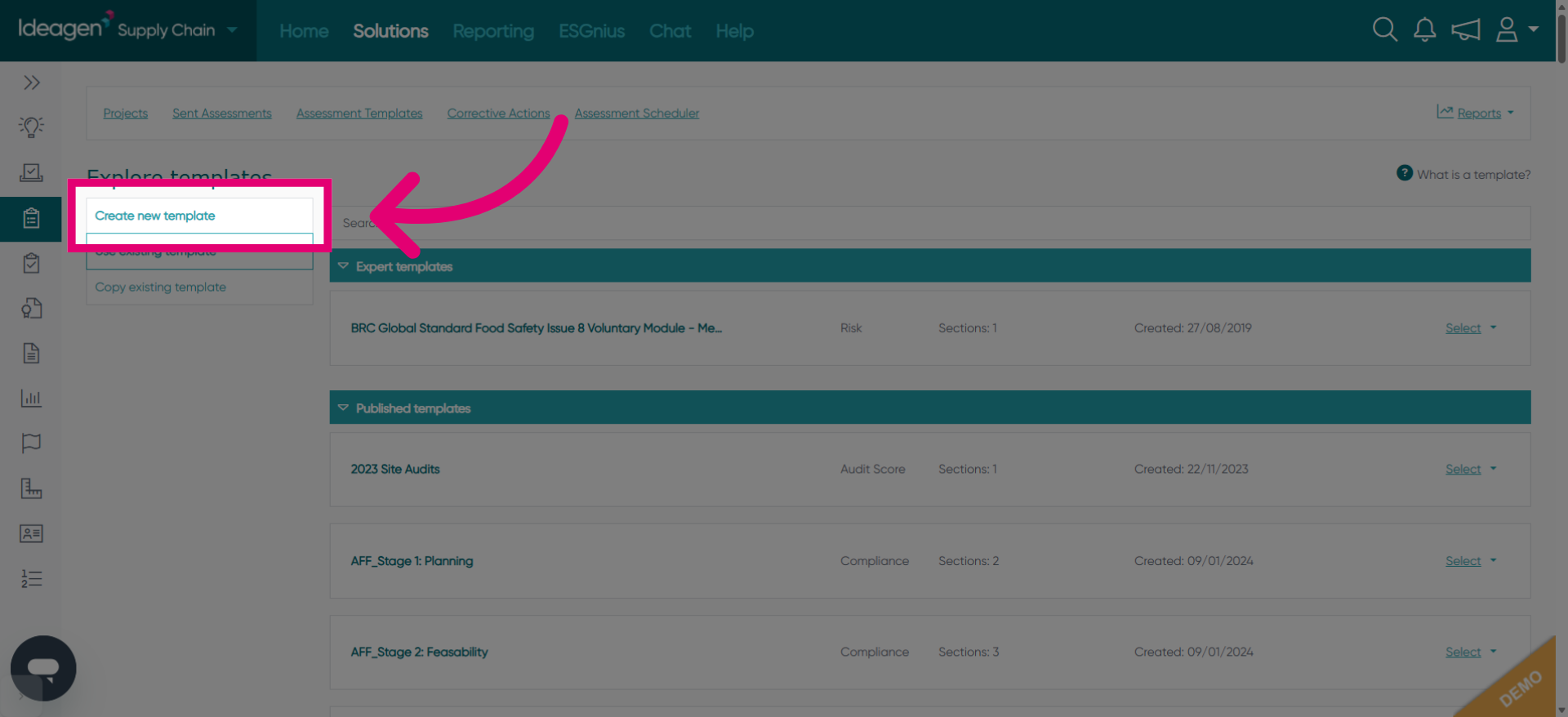Viewport: 1568px width, 717px height.
Task: Click Compliance label in AFF_Stage 2 row
Action: pos(874,652)
